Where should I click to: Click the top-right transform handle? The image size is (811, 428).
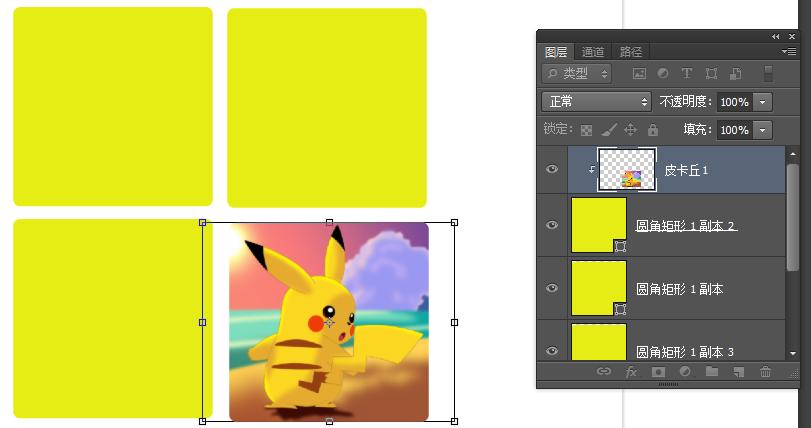coord(454,222)
